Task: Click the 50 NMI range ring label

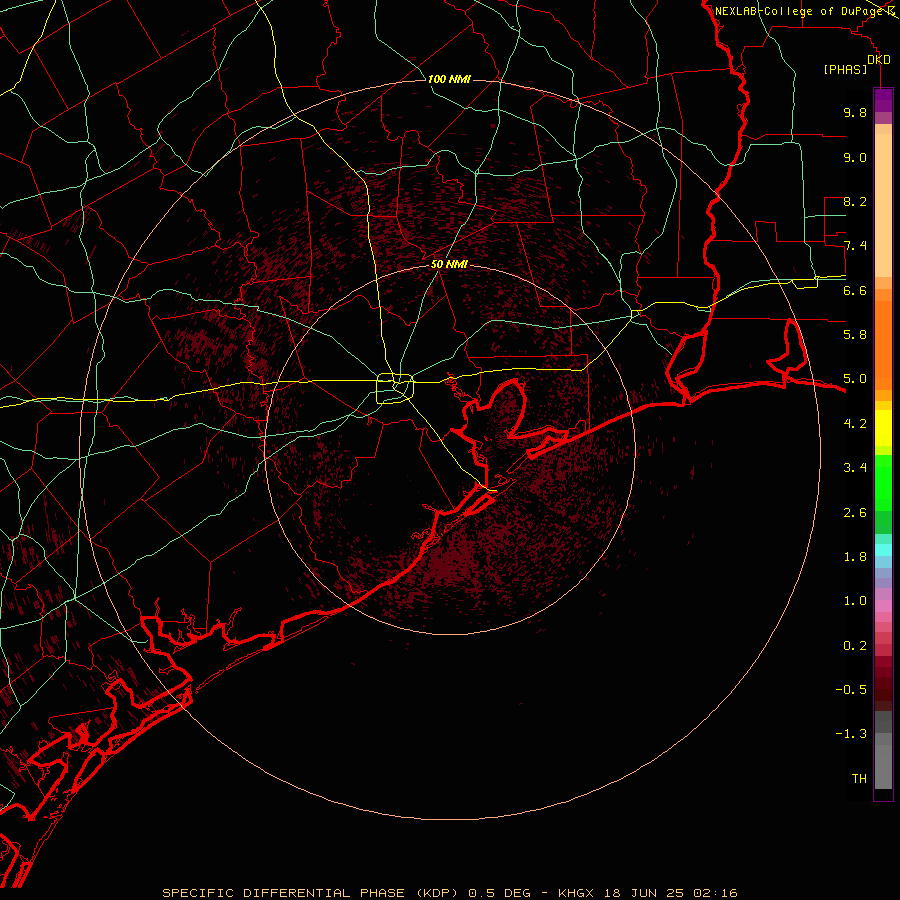Action: [449, 264]
